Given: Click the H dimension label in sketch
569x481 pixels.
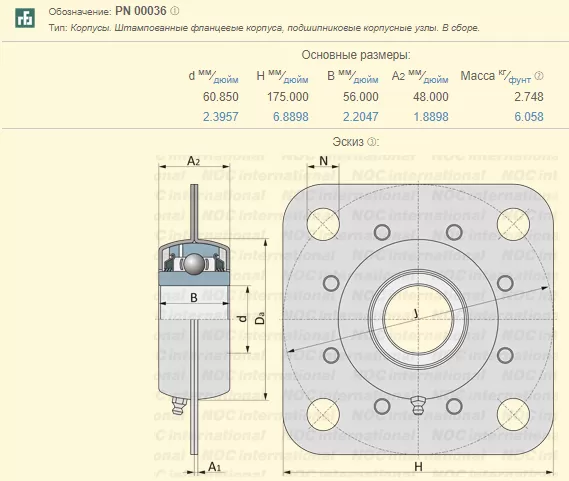Looking at the screenshot, I should click(x=418, y=466).
